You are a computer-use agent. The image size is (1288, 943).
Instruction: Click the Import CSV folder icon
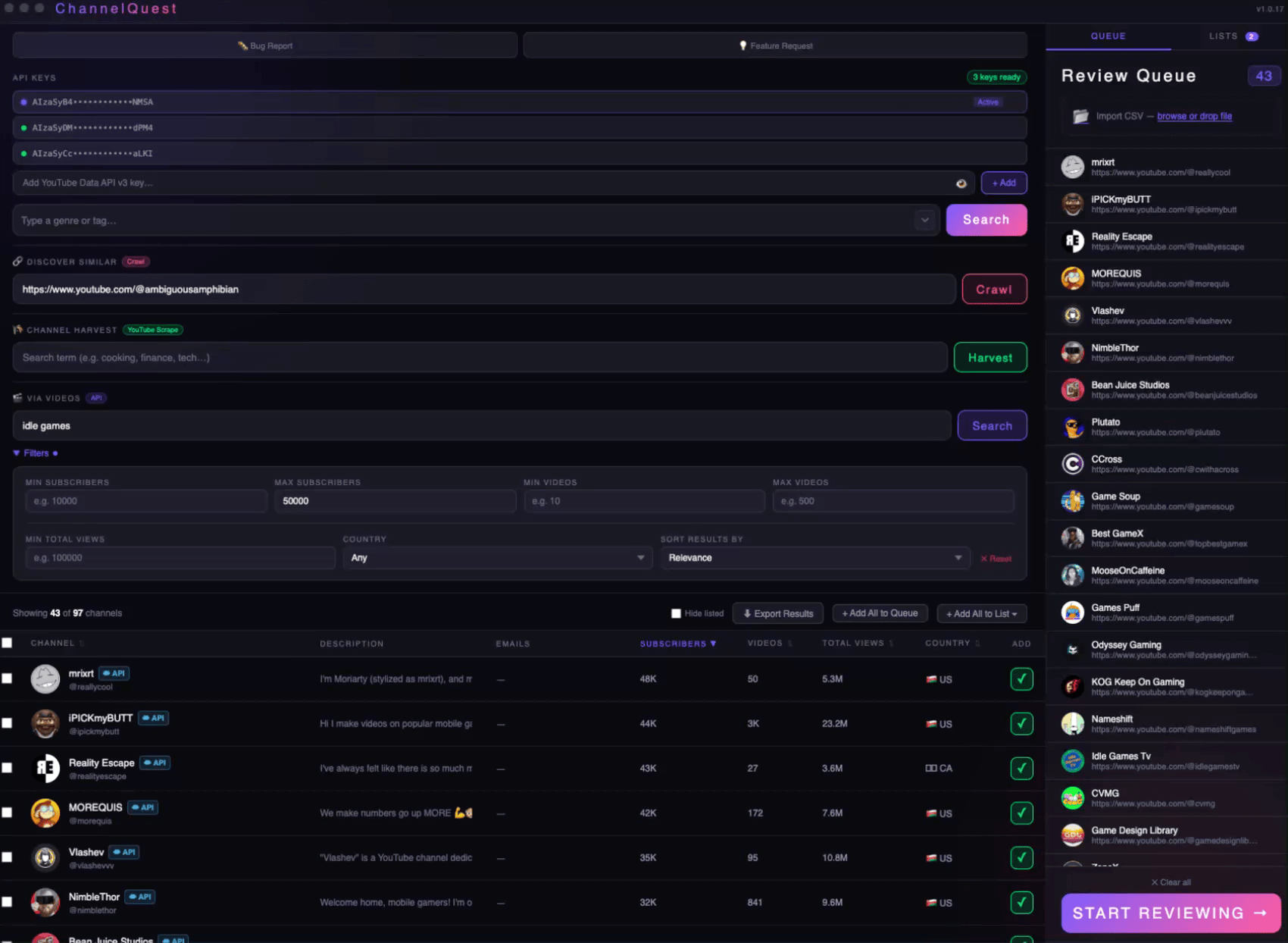coord(1080,116)
